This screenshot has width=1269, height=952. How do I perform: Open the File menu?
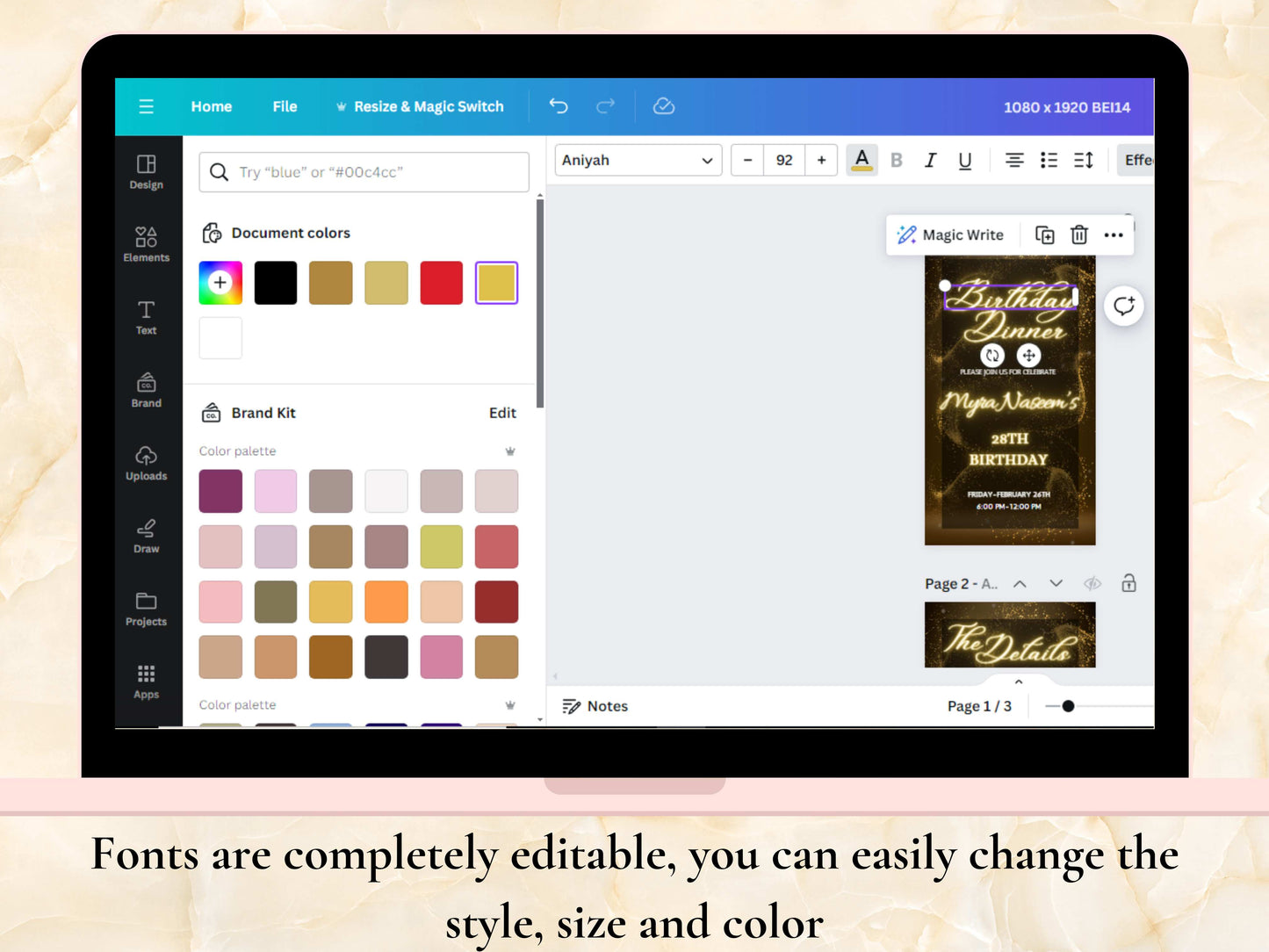click(x=285, y=106)
